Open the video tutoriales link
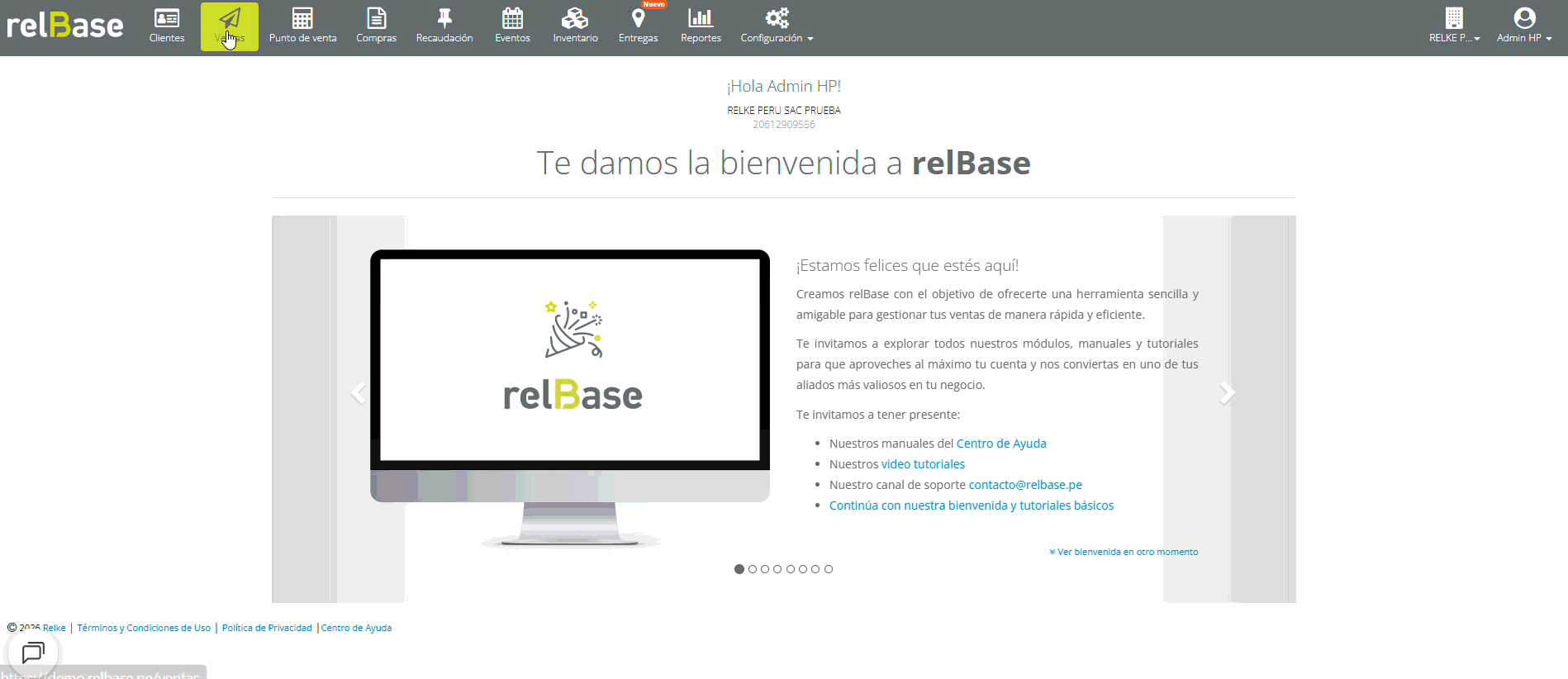This screenshot has width=1568, height=679. tap(923, 464)
